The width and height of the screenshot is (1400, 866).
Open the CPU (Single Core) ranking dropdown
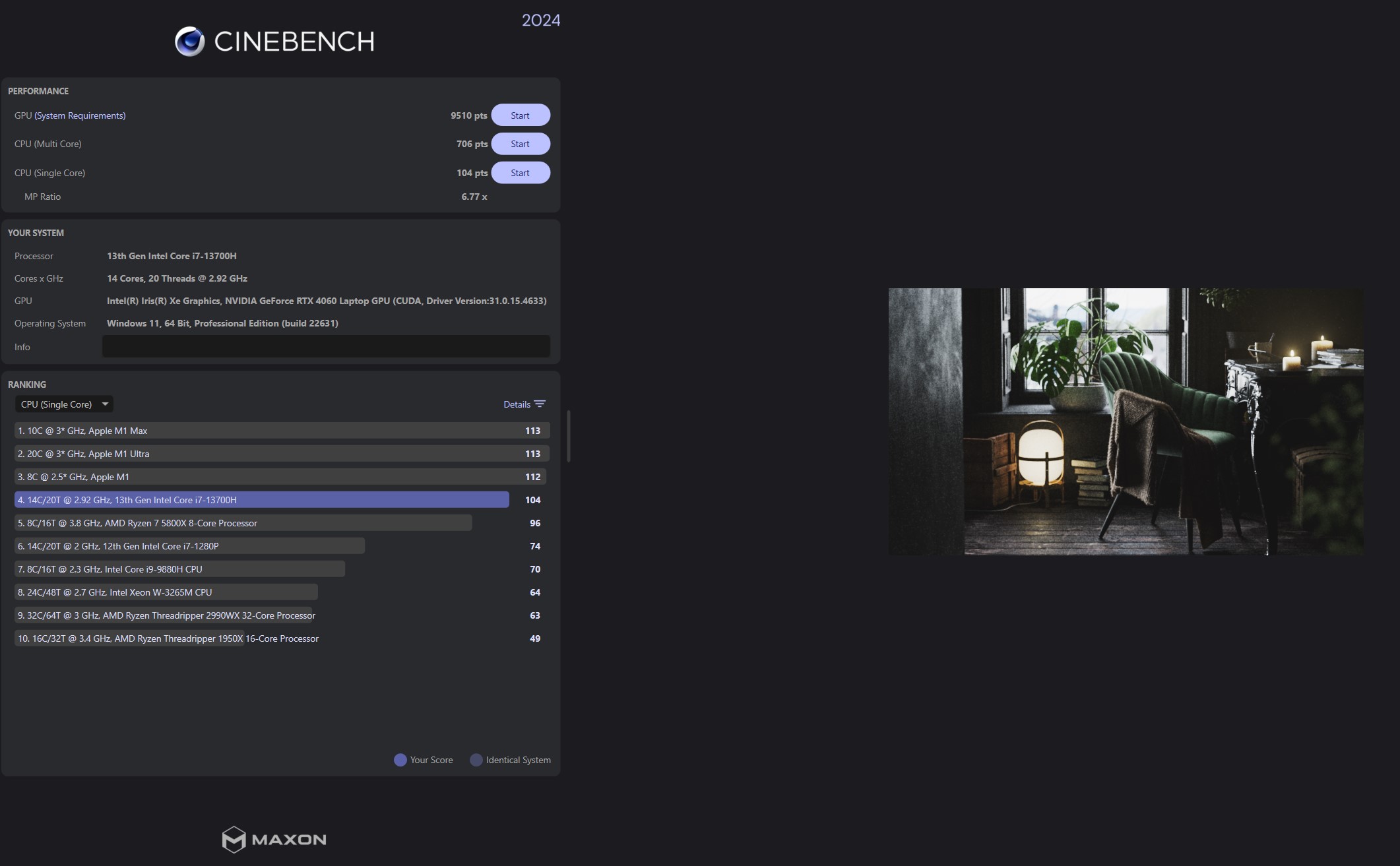[x=64, y=404]
